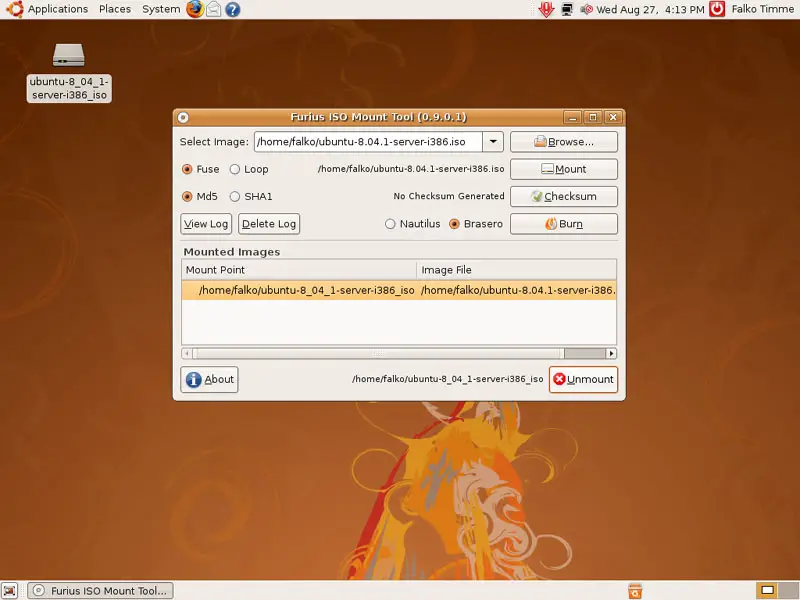Image resolution: width=800 pixels, height=600 pixels.
Task: Open the ubuntu-8_04_1-server-i386_iso desktop drive icon
Action: 69,72
